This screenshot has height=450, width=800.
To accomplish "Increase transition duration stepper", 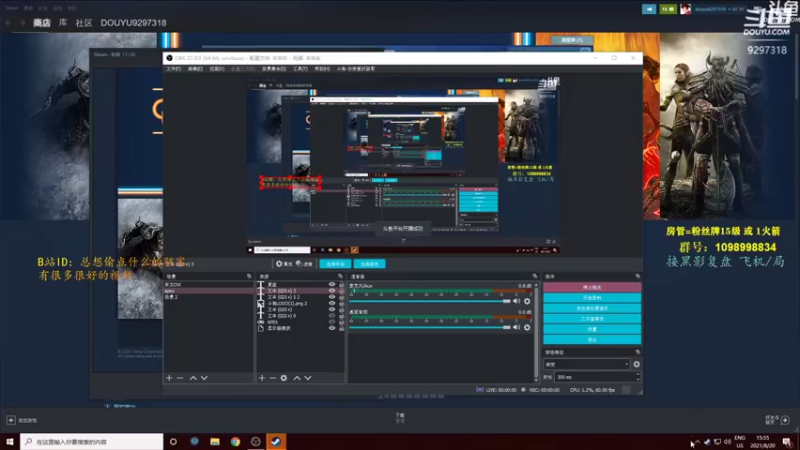I will [638, 374].
